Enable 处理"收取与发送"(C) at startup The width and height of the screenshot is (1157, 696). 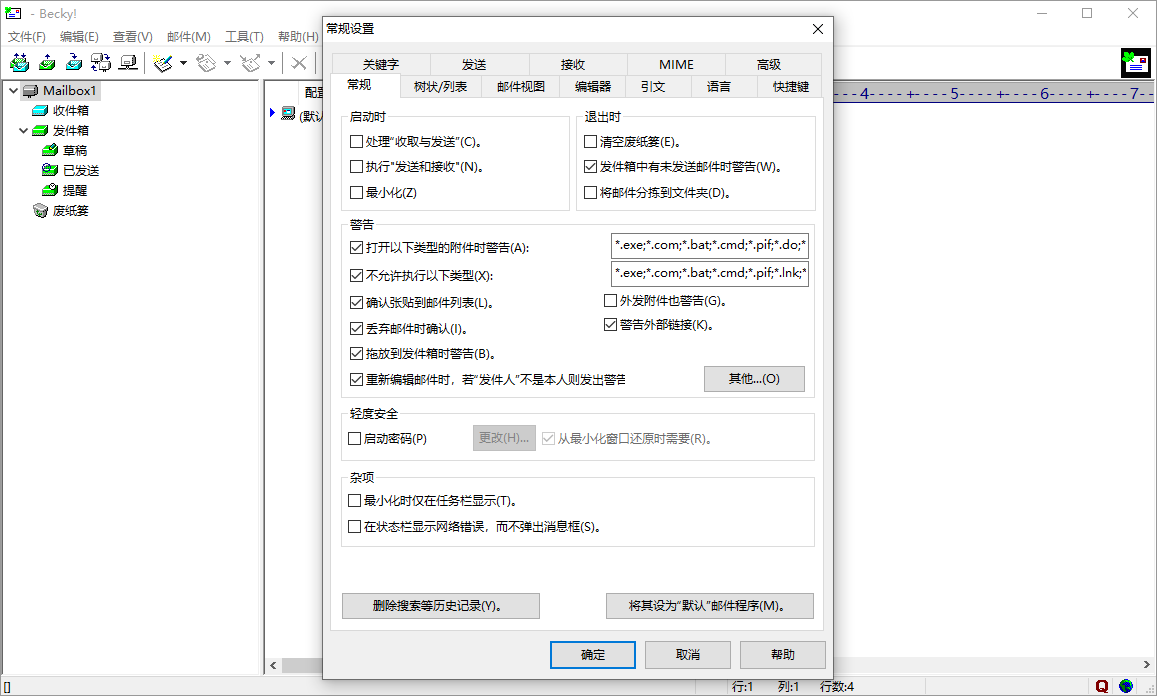click(356, 142)
